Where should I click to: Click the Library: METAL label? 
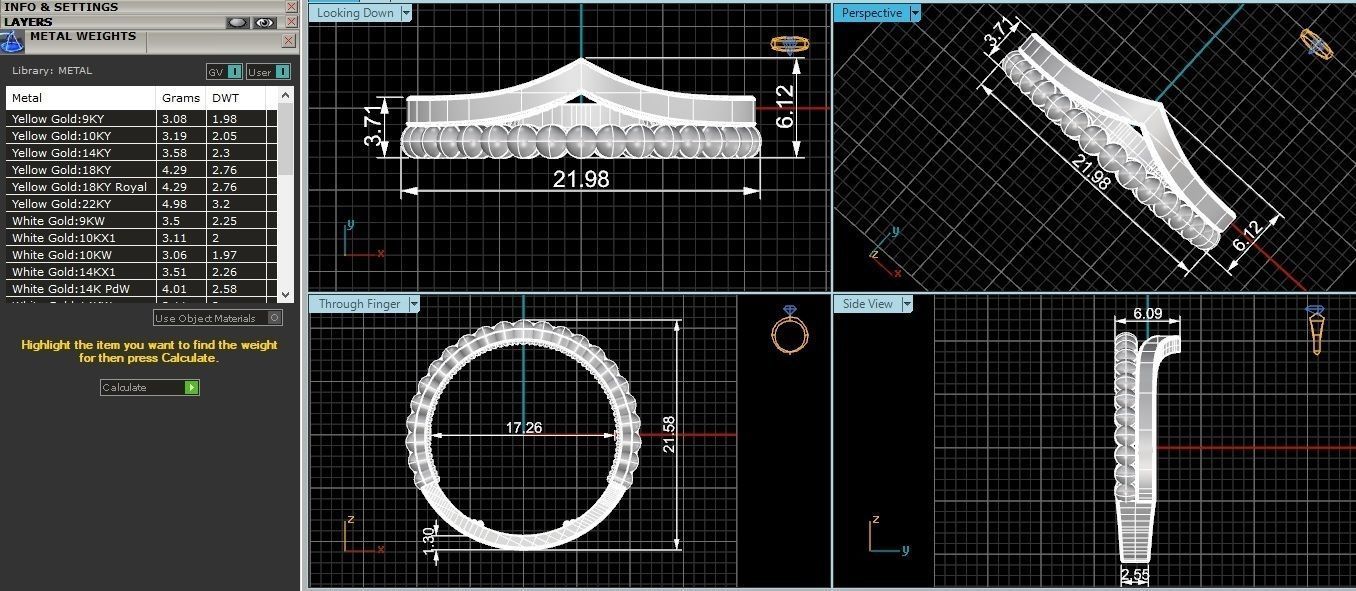click(x=52, y=71)
